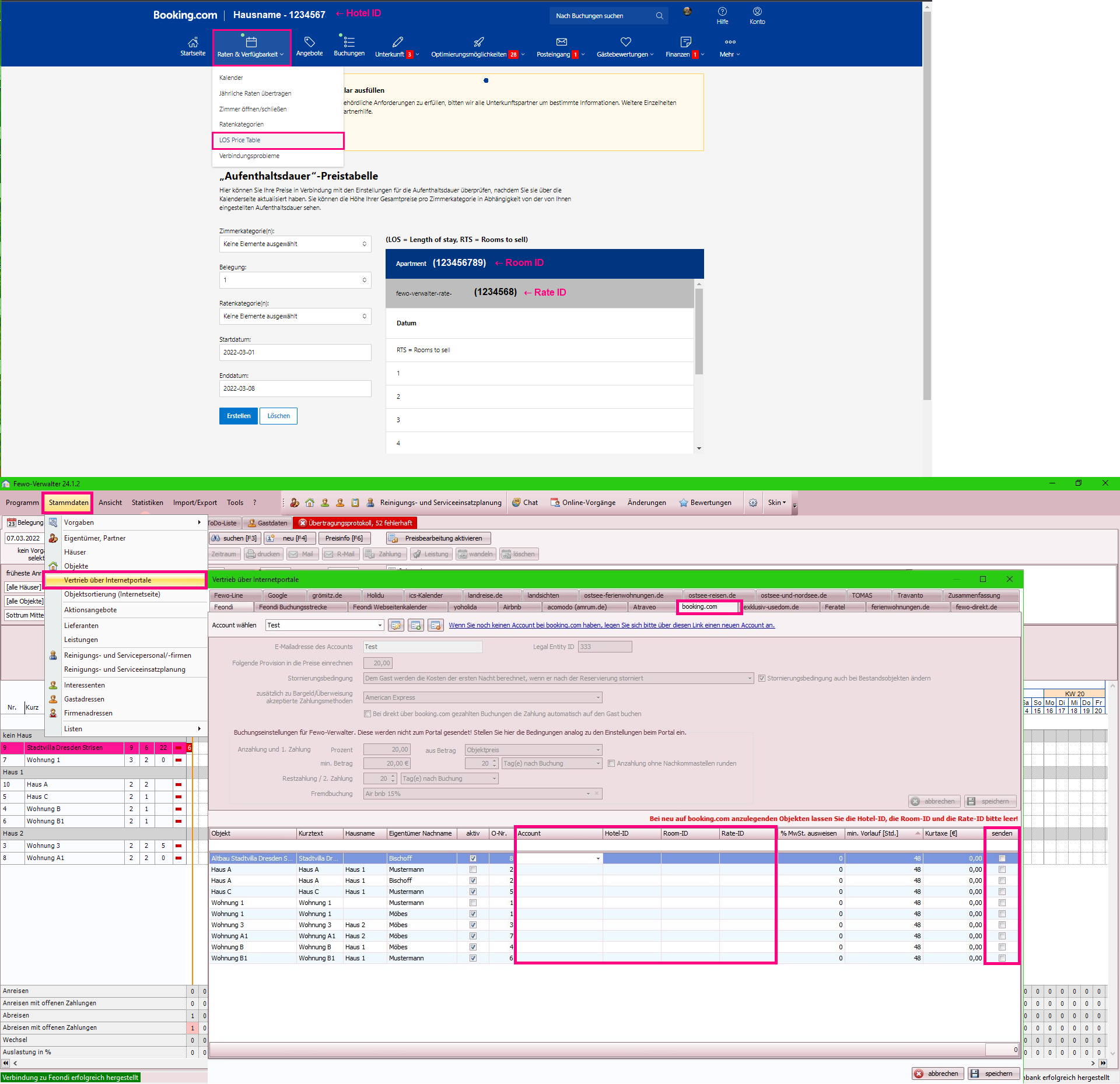Image resolution: width=1120 pixels, height=1084 pixels.
Task: Toggle Stornierungsbedingung auch bei Bestandsobjekten ändern checkbox
Action: click(761, 678)
